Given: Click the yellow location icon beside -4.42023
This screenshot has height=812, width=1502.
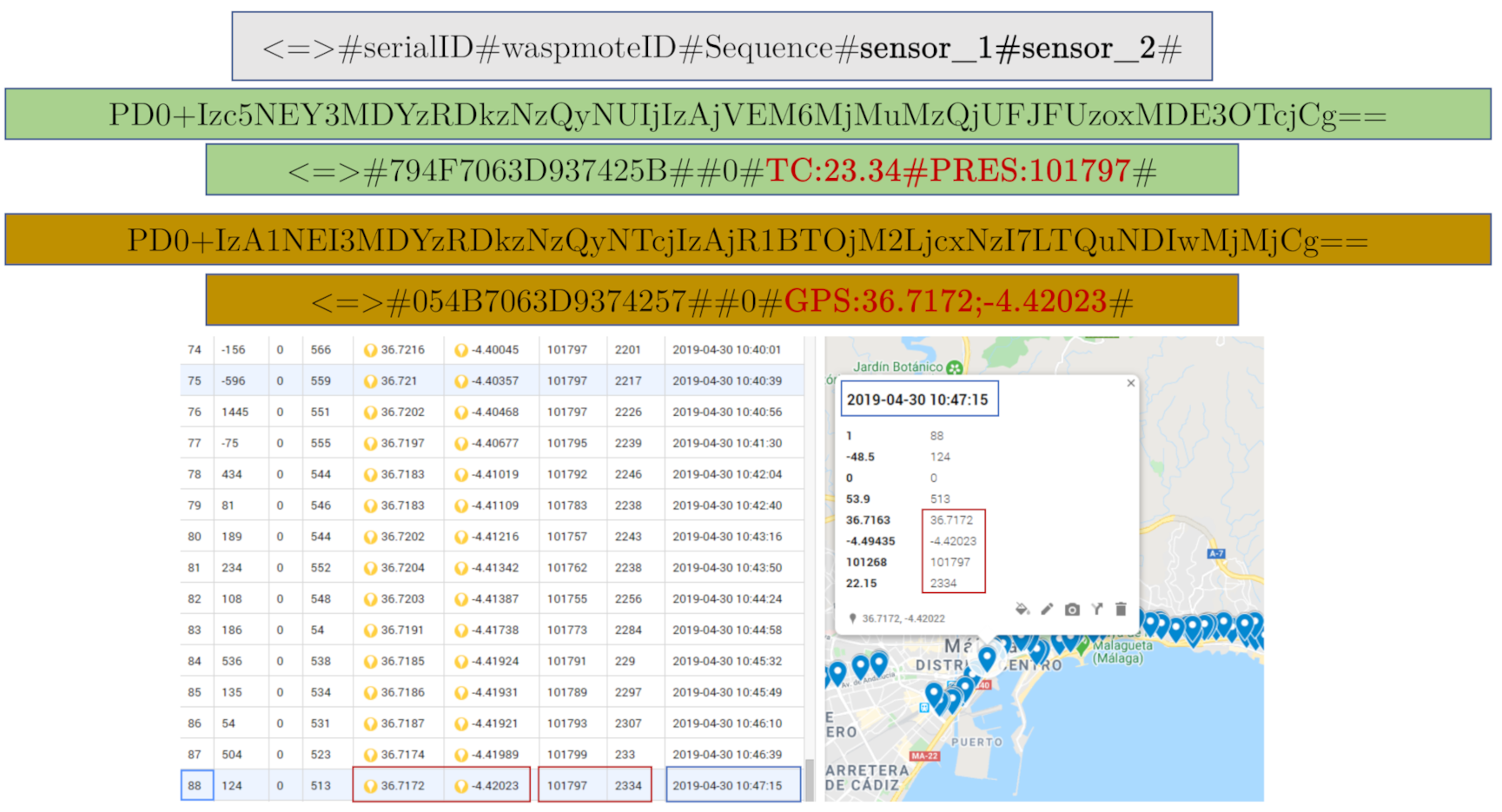Looking at the screenshot, I should [x=461, y=786].
